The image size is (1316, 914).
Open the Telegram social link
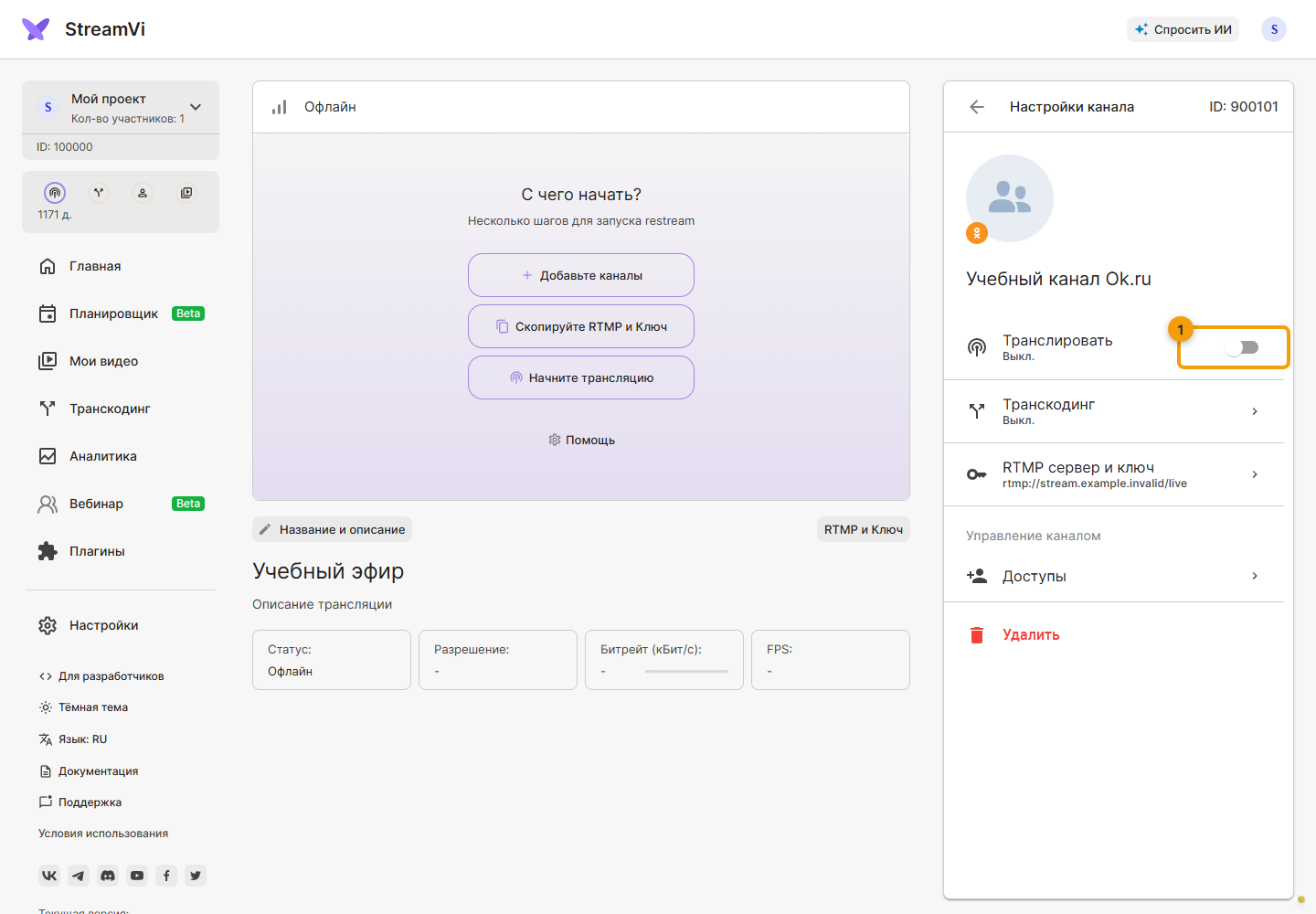(x=79, y=876)
